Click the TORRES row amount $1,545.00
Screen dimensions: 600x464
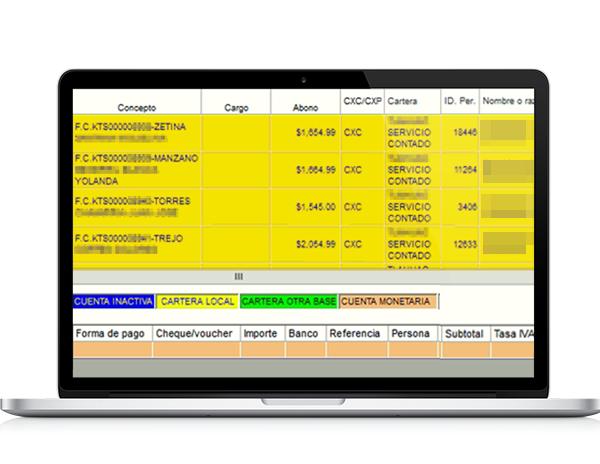coord(316,207)
